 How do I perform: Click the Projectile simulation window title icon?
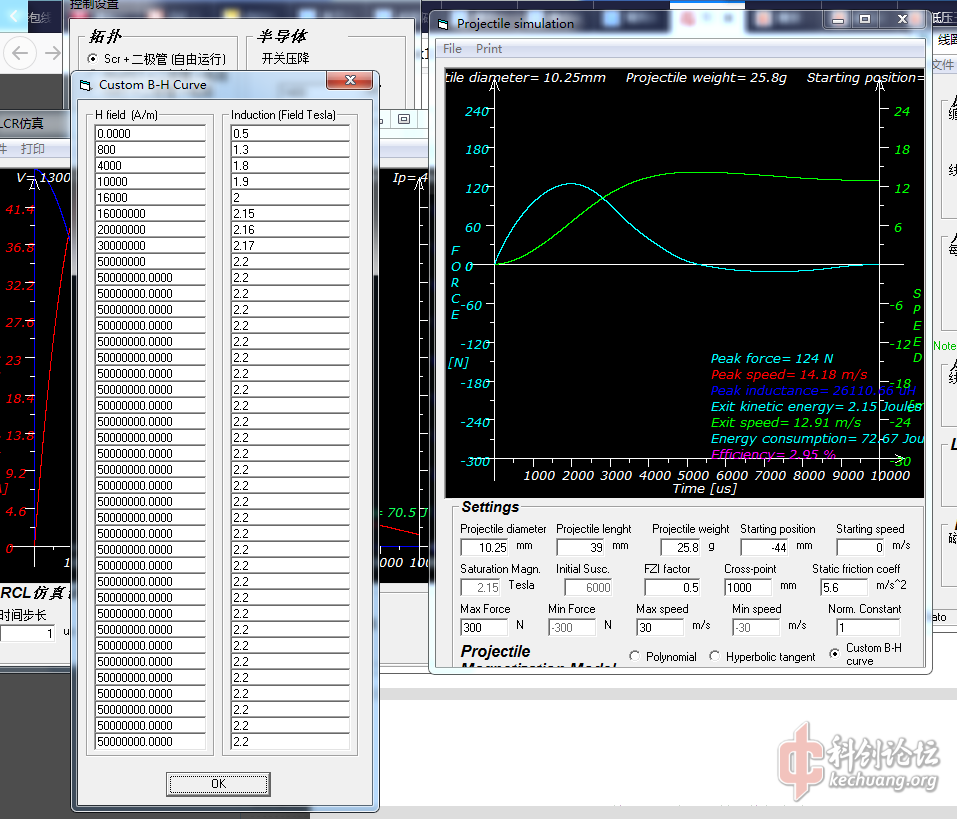click(443, 23)
